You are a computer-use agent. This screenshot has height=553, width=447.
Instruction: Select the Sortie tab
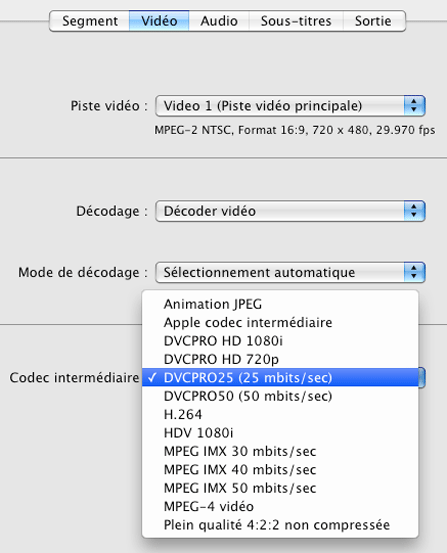[374, 21]
